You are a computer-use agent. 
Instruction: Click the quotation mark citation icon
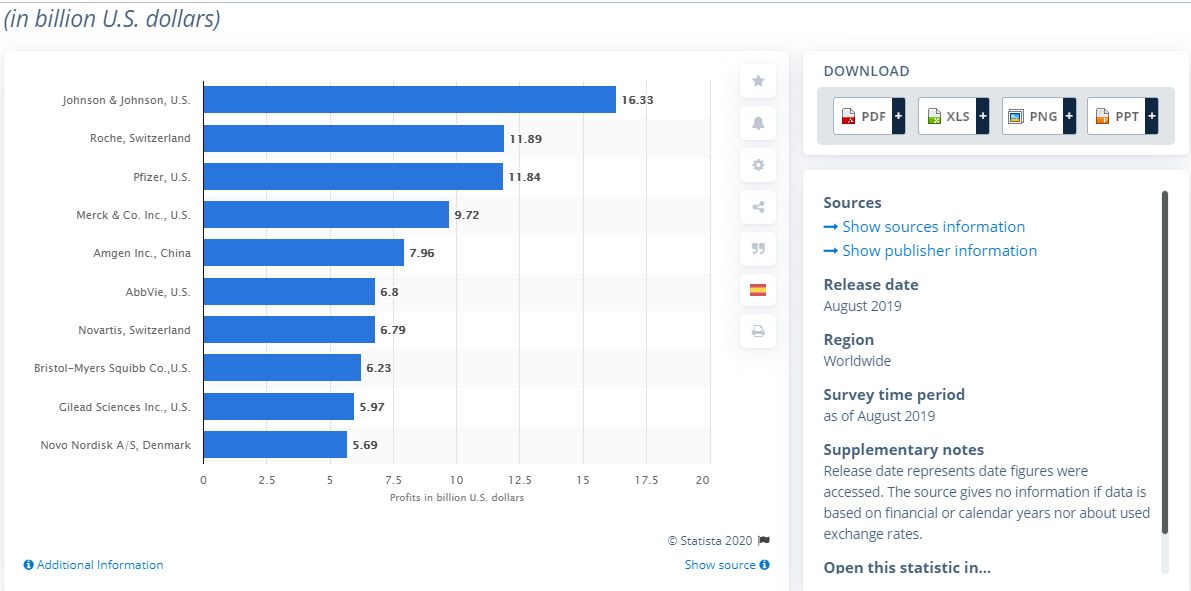click(x=757, y=248)
